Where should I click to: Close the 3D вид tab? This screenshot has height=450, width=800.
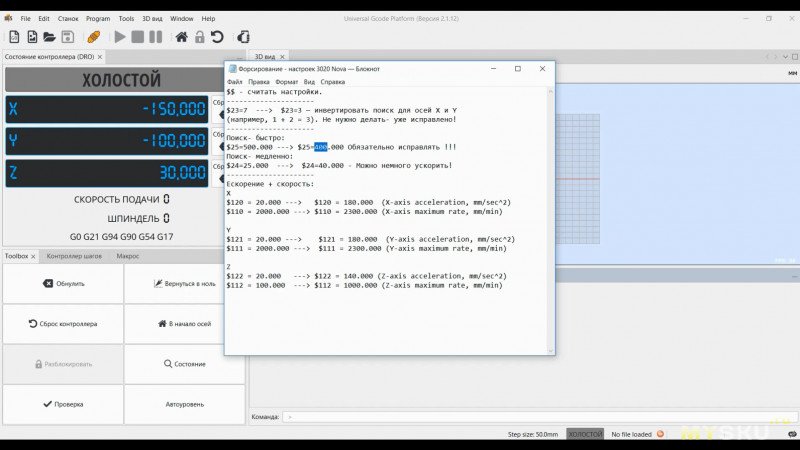[x=282, y=57]
